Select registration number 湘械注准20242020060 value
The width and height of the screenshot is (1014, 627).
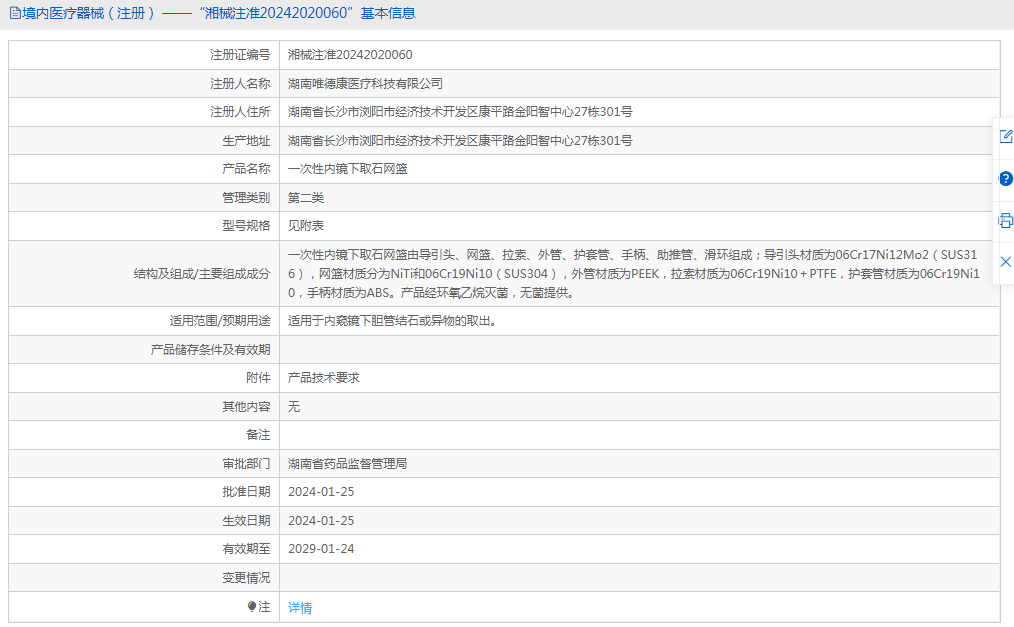[350, 55]
